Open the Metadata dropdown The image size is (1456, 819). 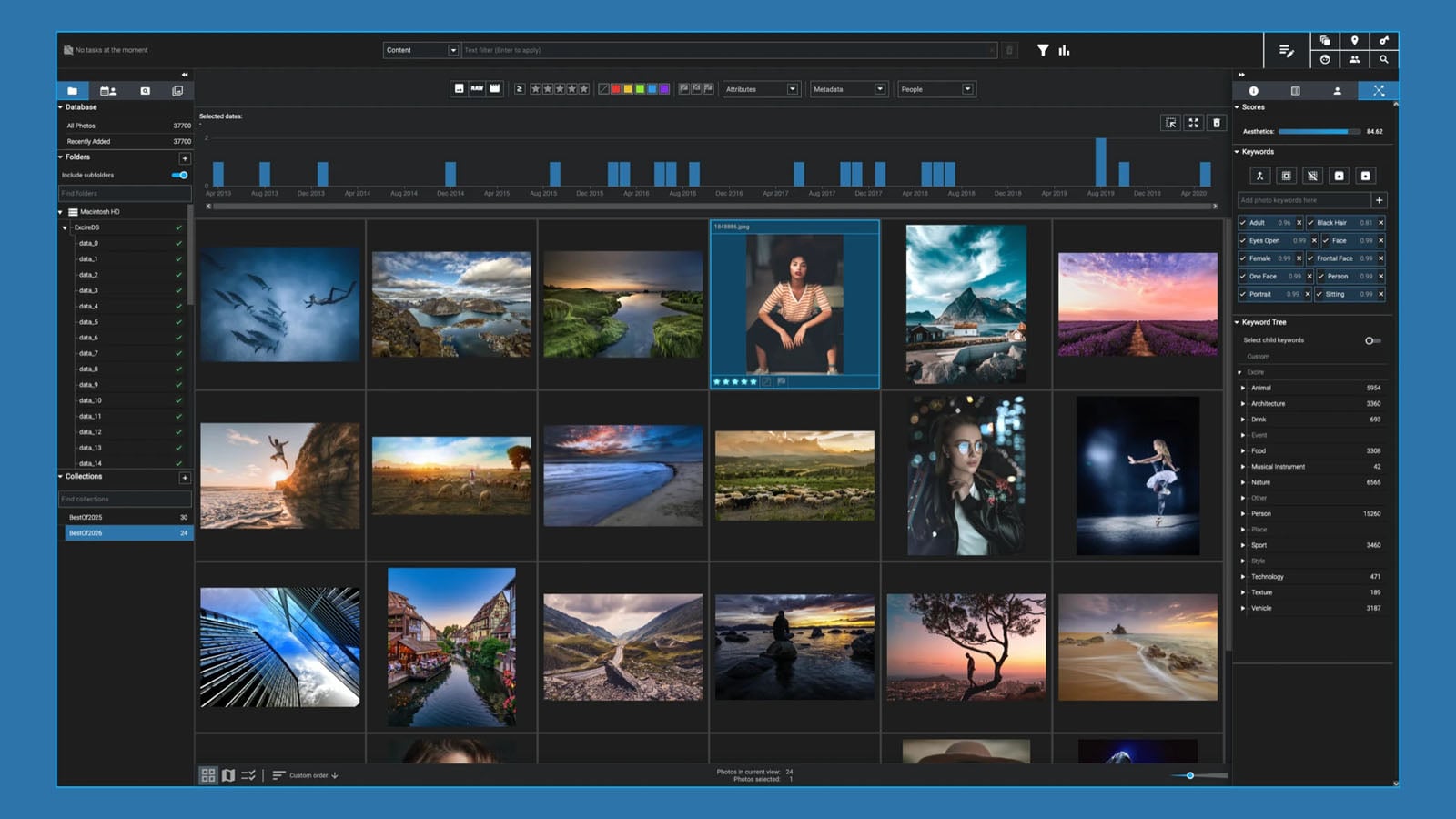[848, 89]
